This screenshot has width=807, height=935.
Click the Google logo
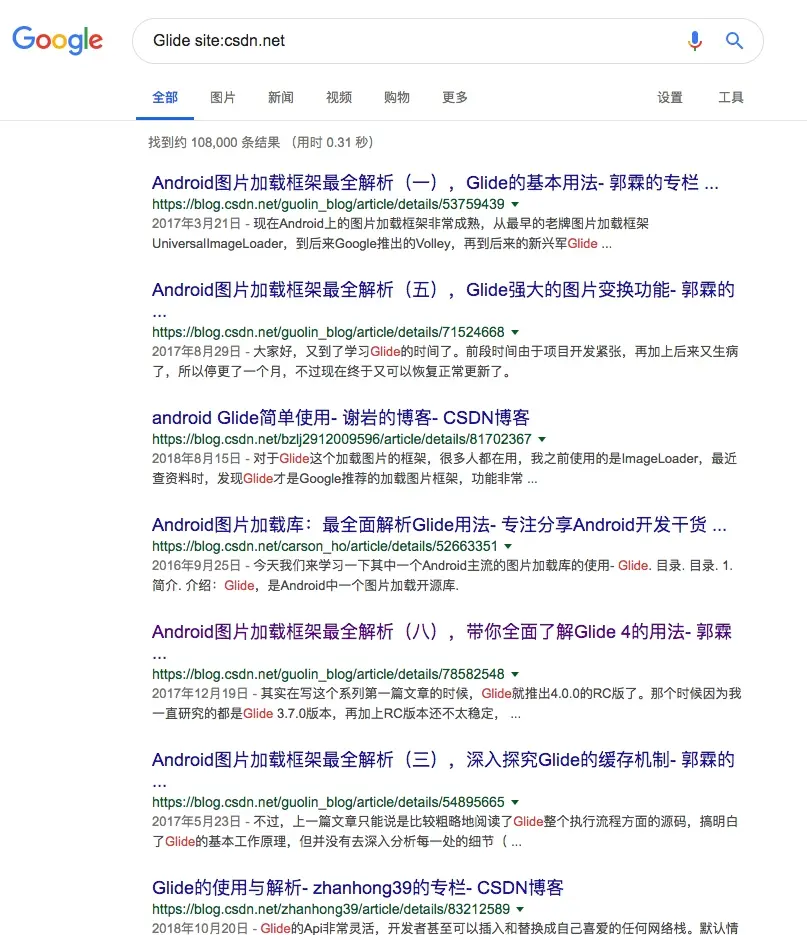pyautogui.click(x=57, y=40)
